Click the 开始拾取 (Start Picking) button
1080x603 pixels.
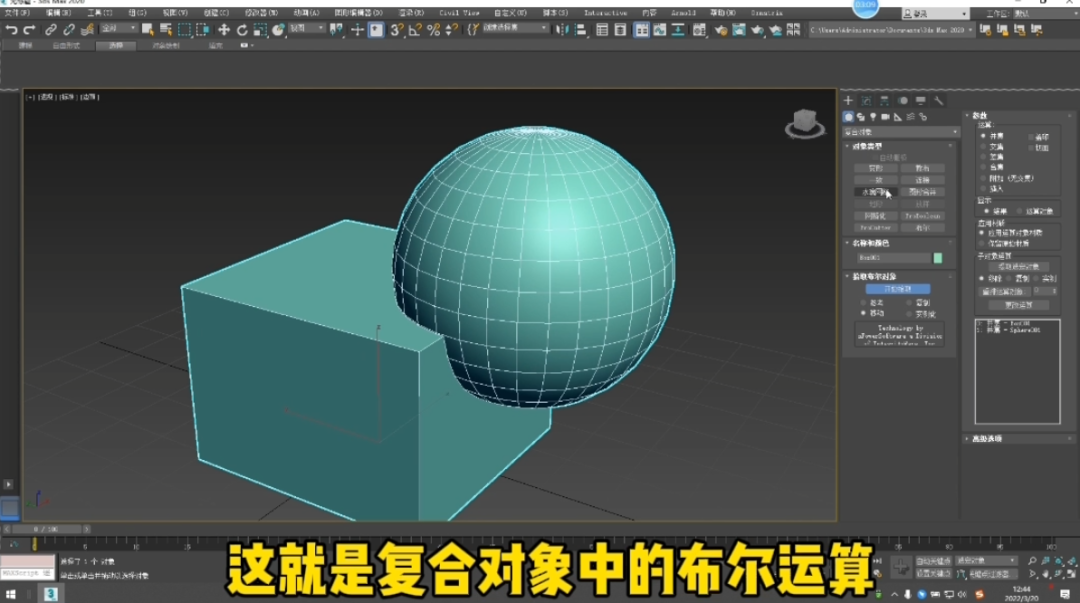point(897,289)
